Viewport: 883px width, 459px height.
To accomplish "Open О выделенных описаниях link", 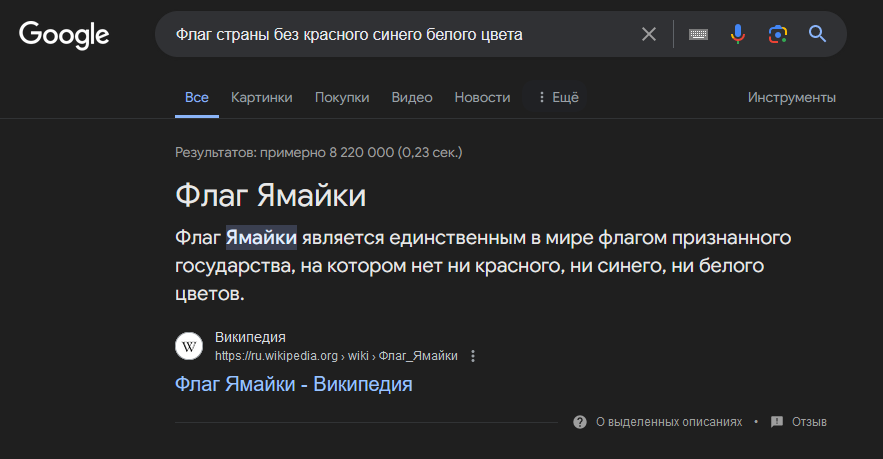I will (669, 422).
